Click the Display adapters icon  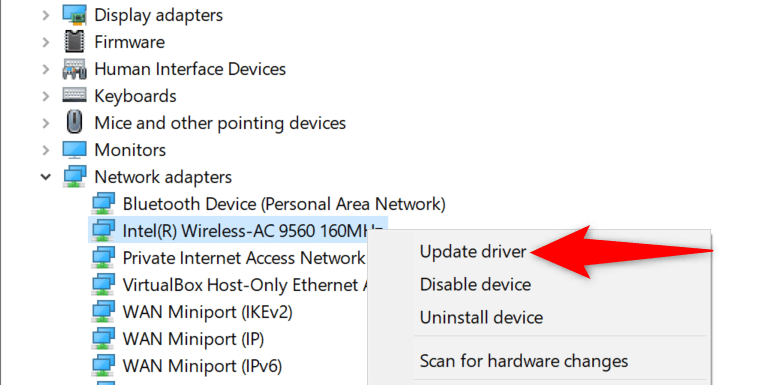coord(74,15)
